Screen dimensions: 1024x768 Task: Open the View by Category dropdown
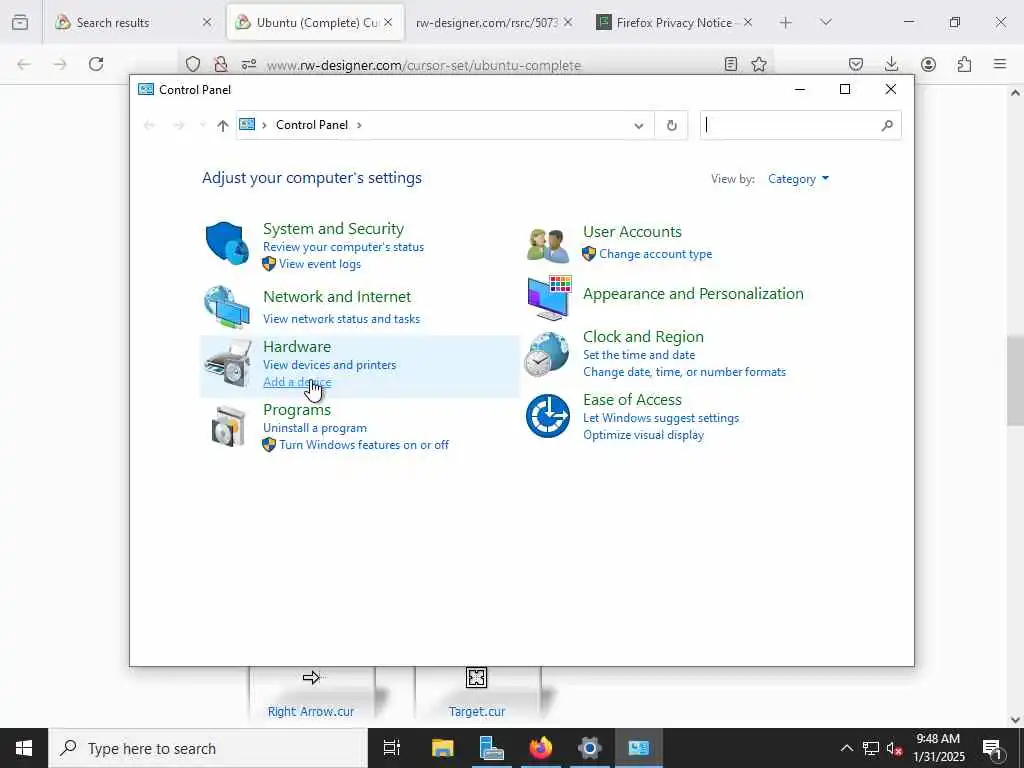(x=798, y=179)
